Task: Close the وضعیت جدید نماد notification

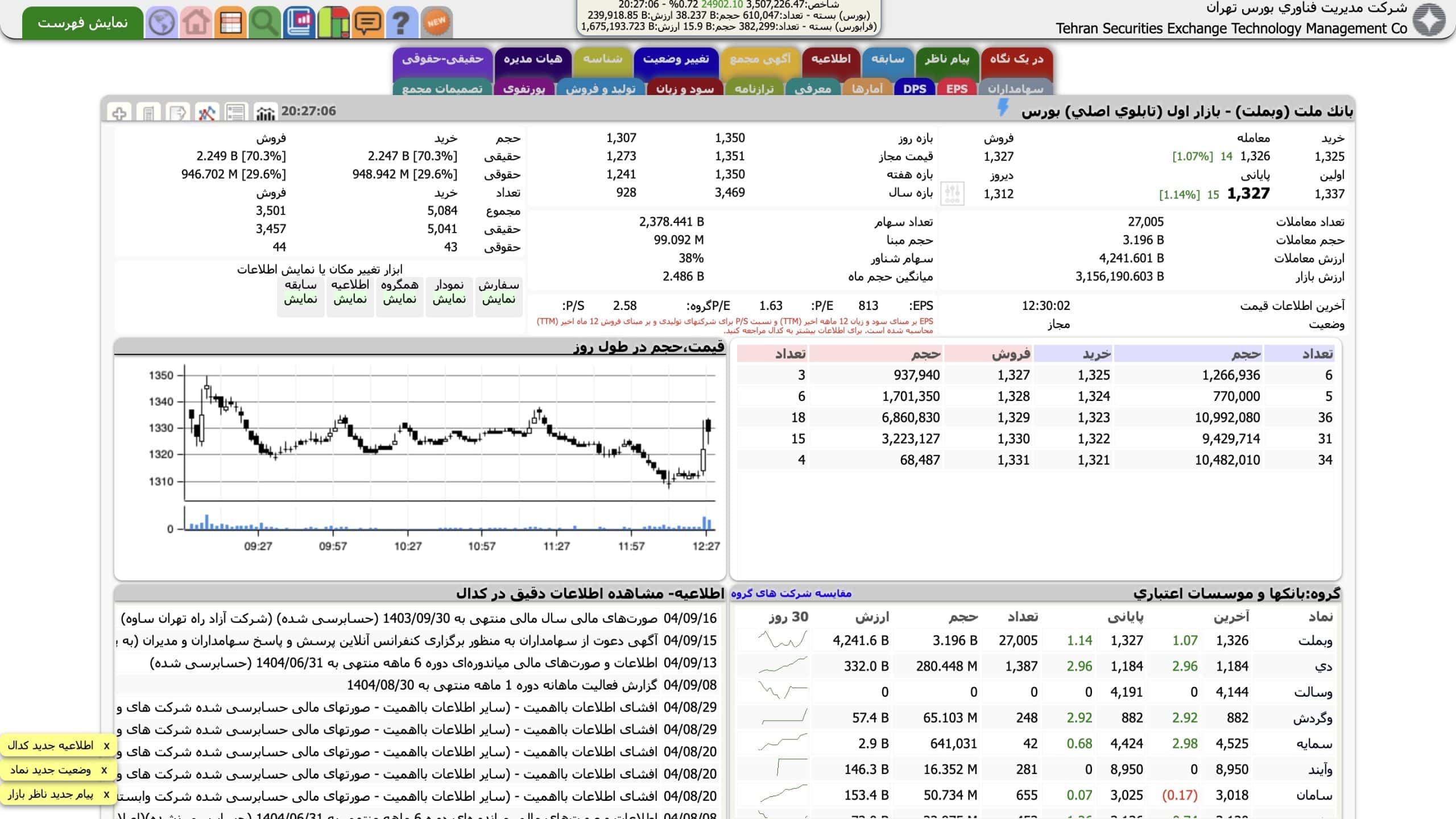Action: point(104,770)
